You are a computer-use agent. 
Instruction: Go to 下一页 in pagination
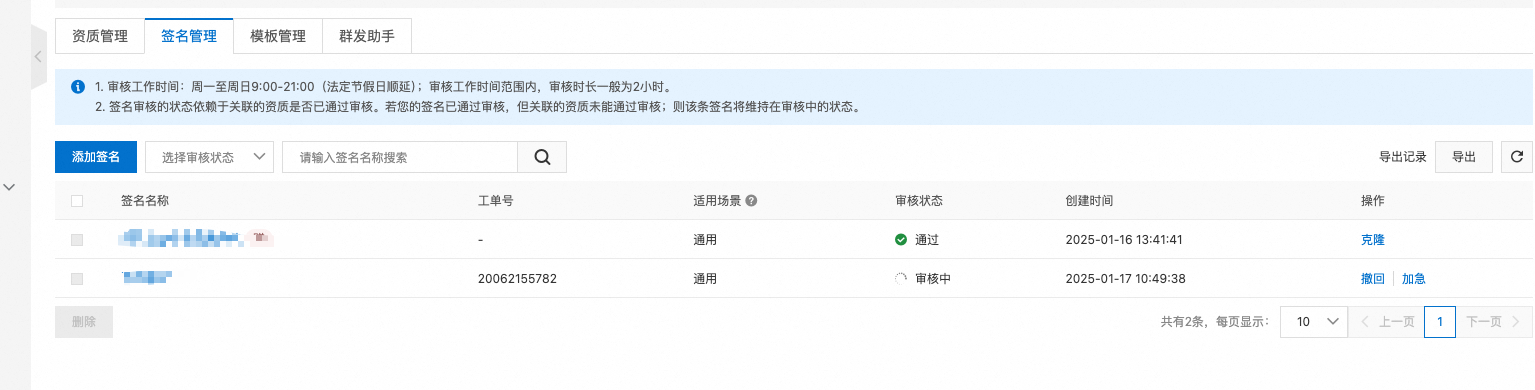point(1494,322)
